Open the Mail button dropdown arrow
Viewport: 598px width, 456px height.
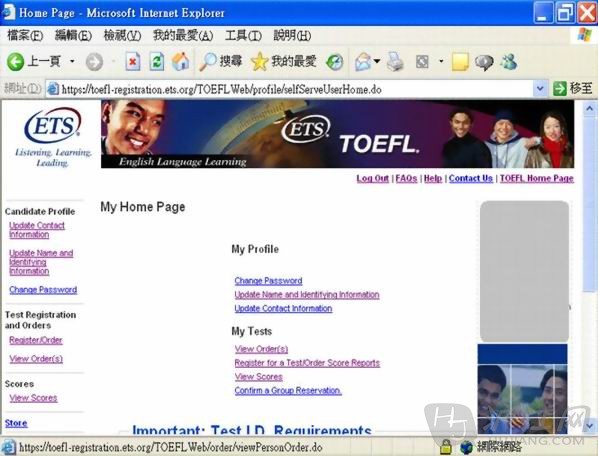377,61
